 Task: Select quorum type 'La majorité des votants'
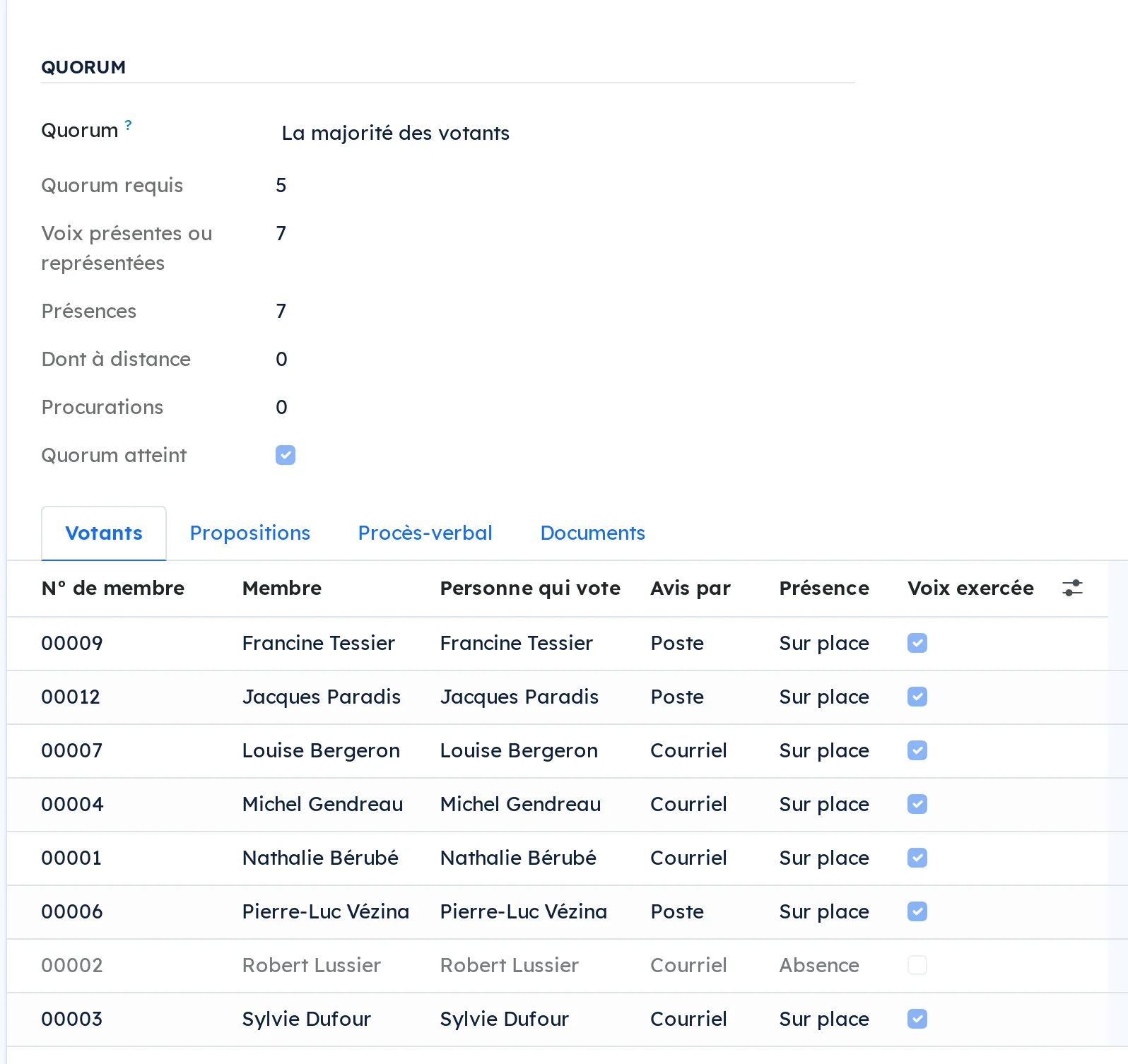click(x=396, y=133)
